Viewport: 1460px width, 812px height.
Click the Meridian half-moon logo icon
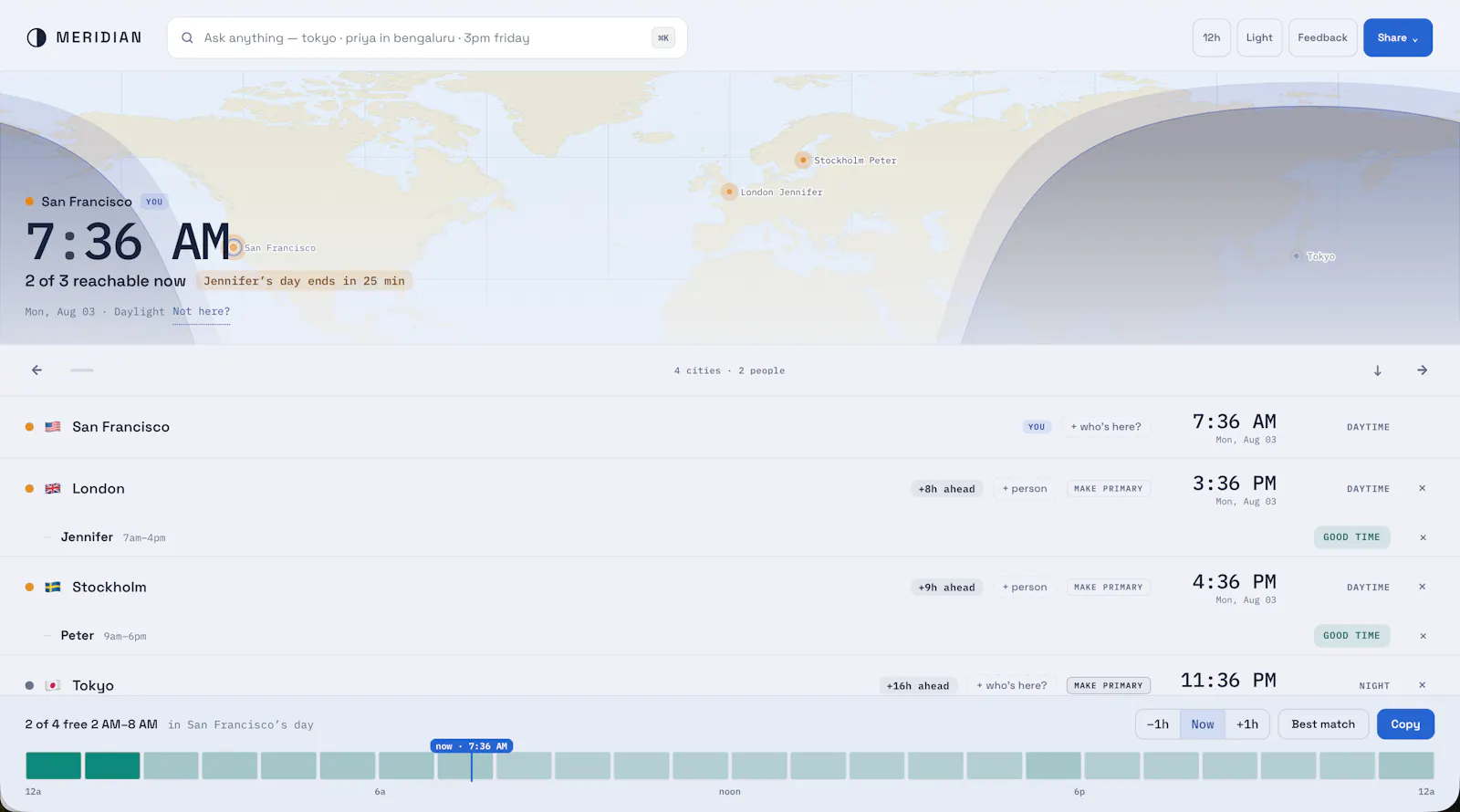[36, 37]
